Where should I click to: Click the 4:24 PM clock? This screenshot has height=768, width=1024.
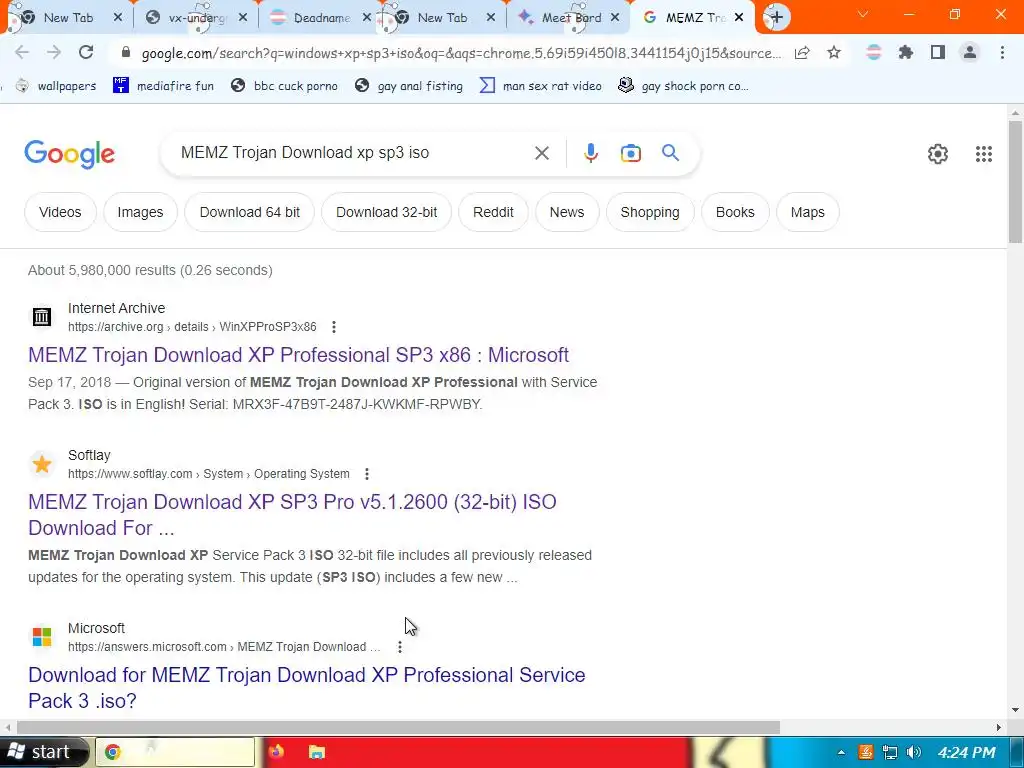tap(966, 752)
